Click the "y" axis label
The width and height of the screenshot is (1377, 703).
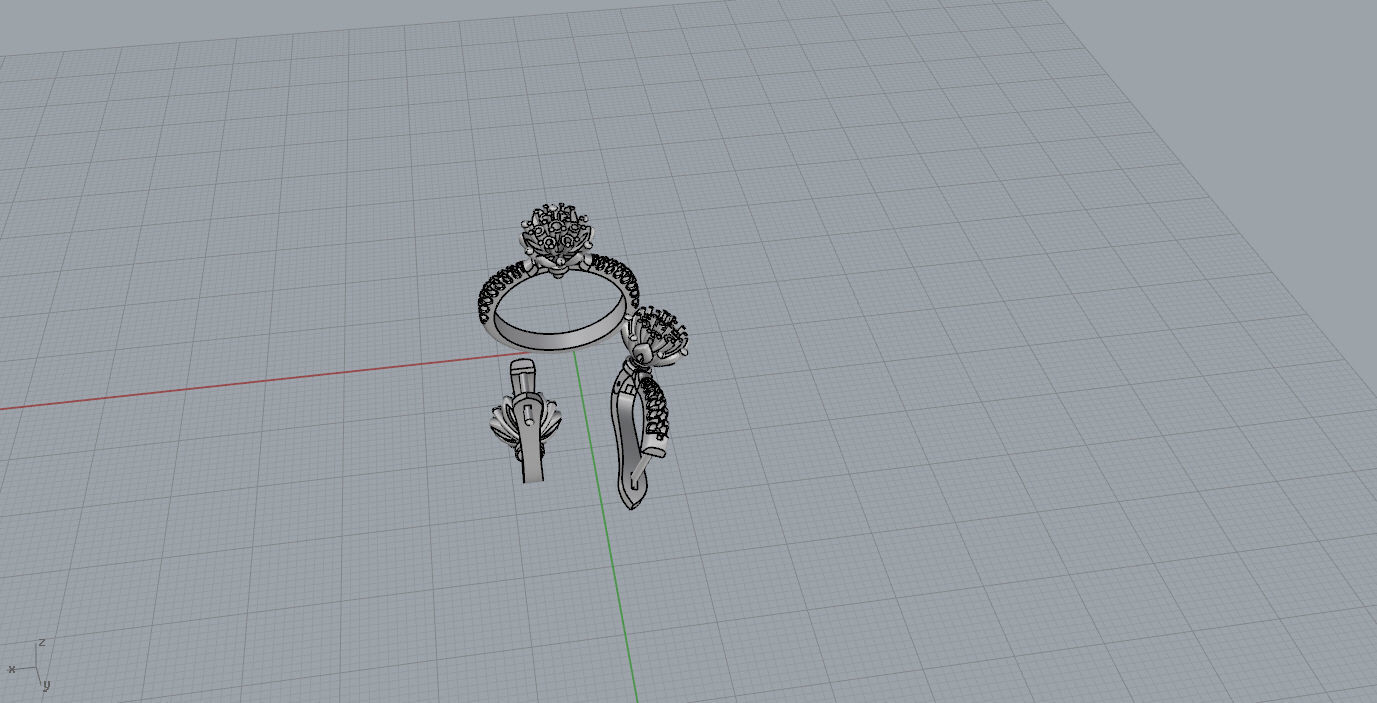(x=46, y=685)
